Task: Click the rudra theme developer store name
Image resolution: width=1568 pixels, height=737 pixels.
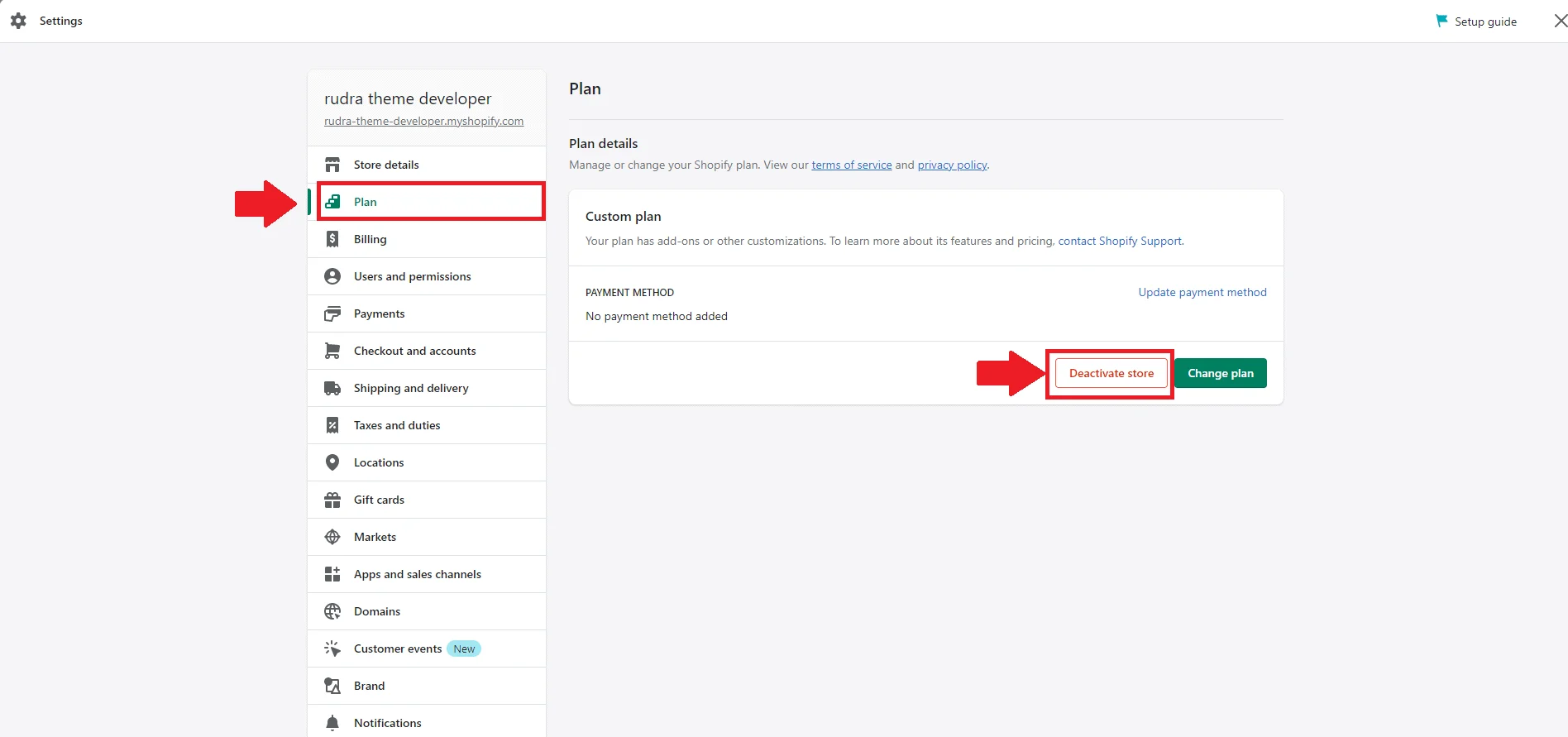Action: click(x=408, y=98)
